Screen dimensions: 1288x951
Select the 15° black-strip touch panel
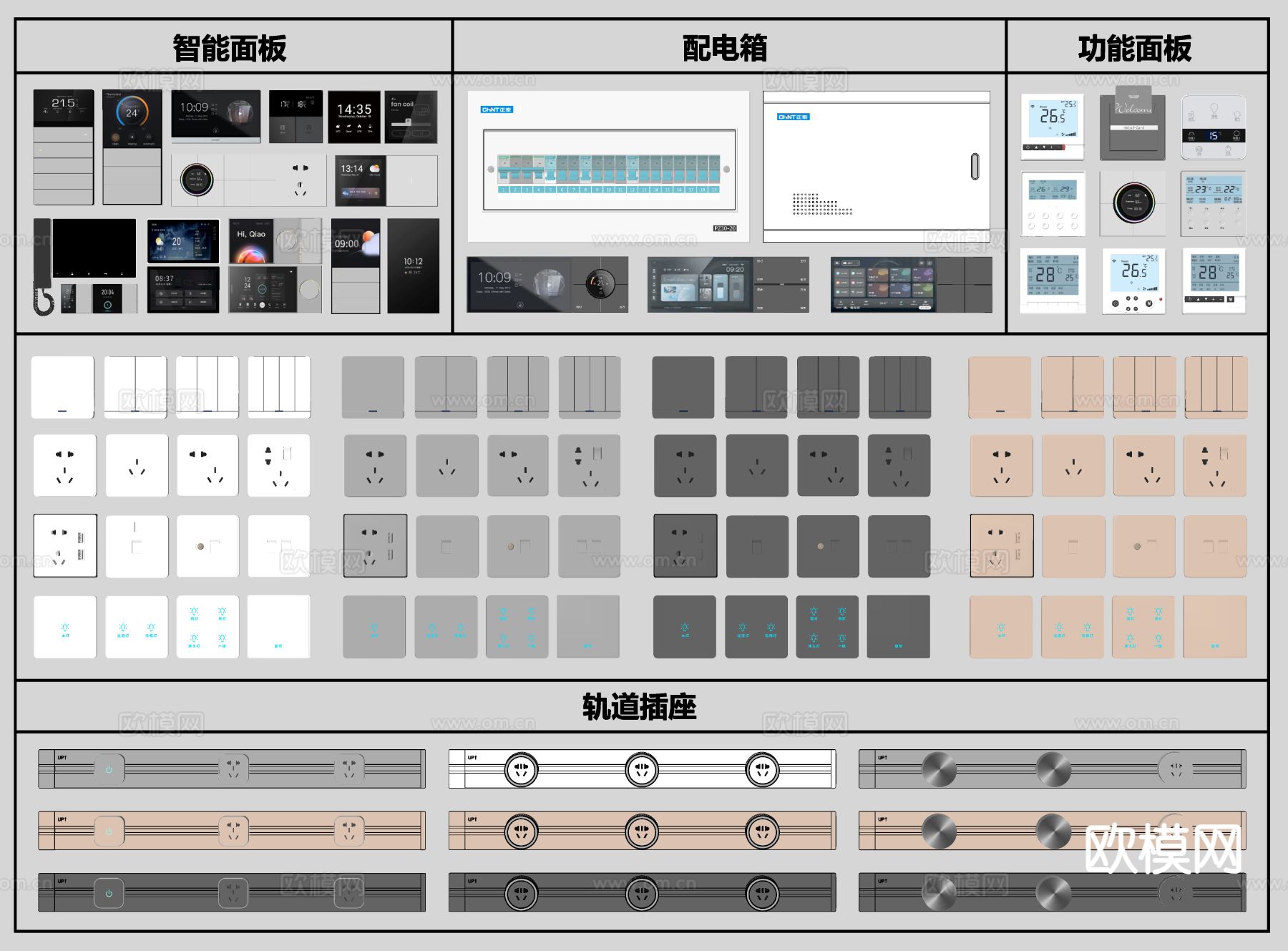coord(1214,127)
